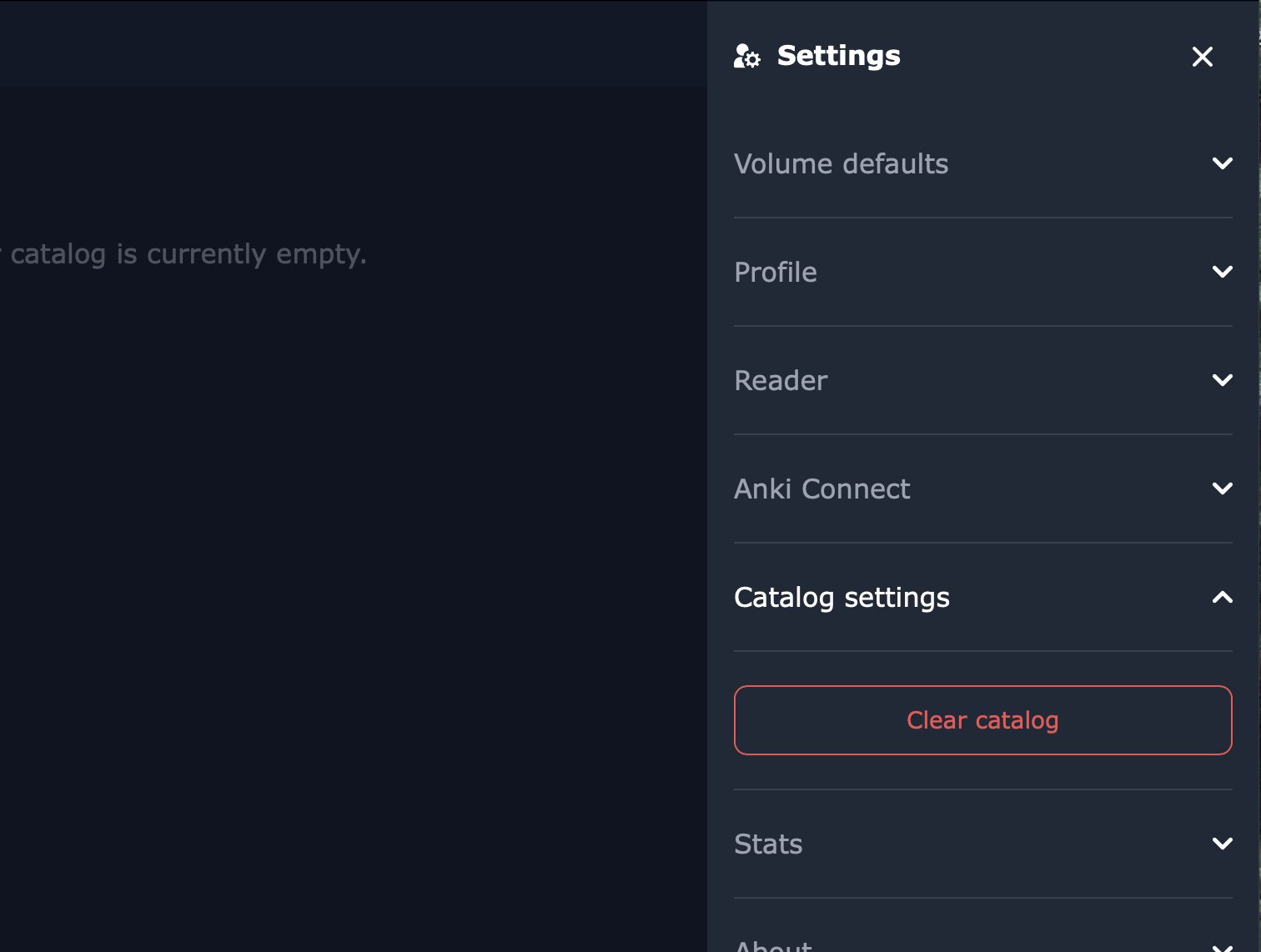Screen dimensions: 1261x952
Task: Expand the Anki Connect section
Action: (821, 489)
